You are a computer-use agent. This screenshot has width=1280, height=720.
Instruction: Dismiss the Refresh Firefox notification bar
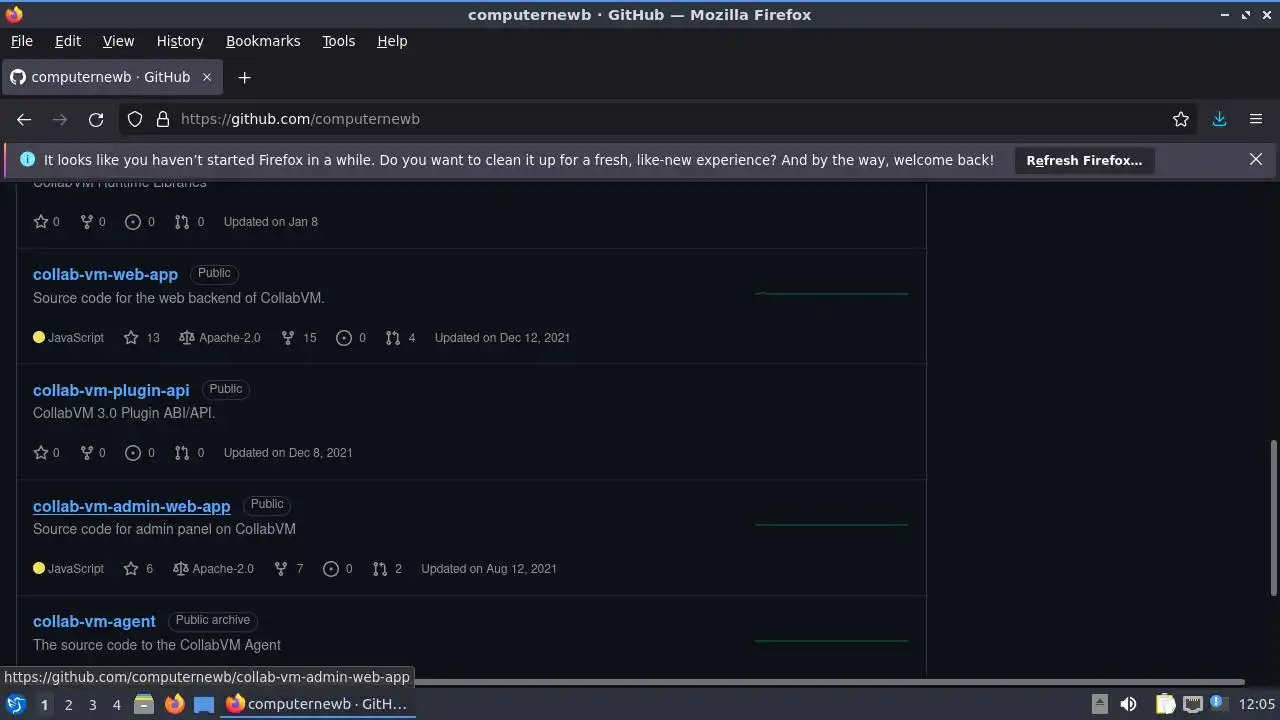point(1256,159)
